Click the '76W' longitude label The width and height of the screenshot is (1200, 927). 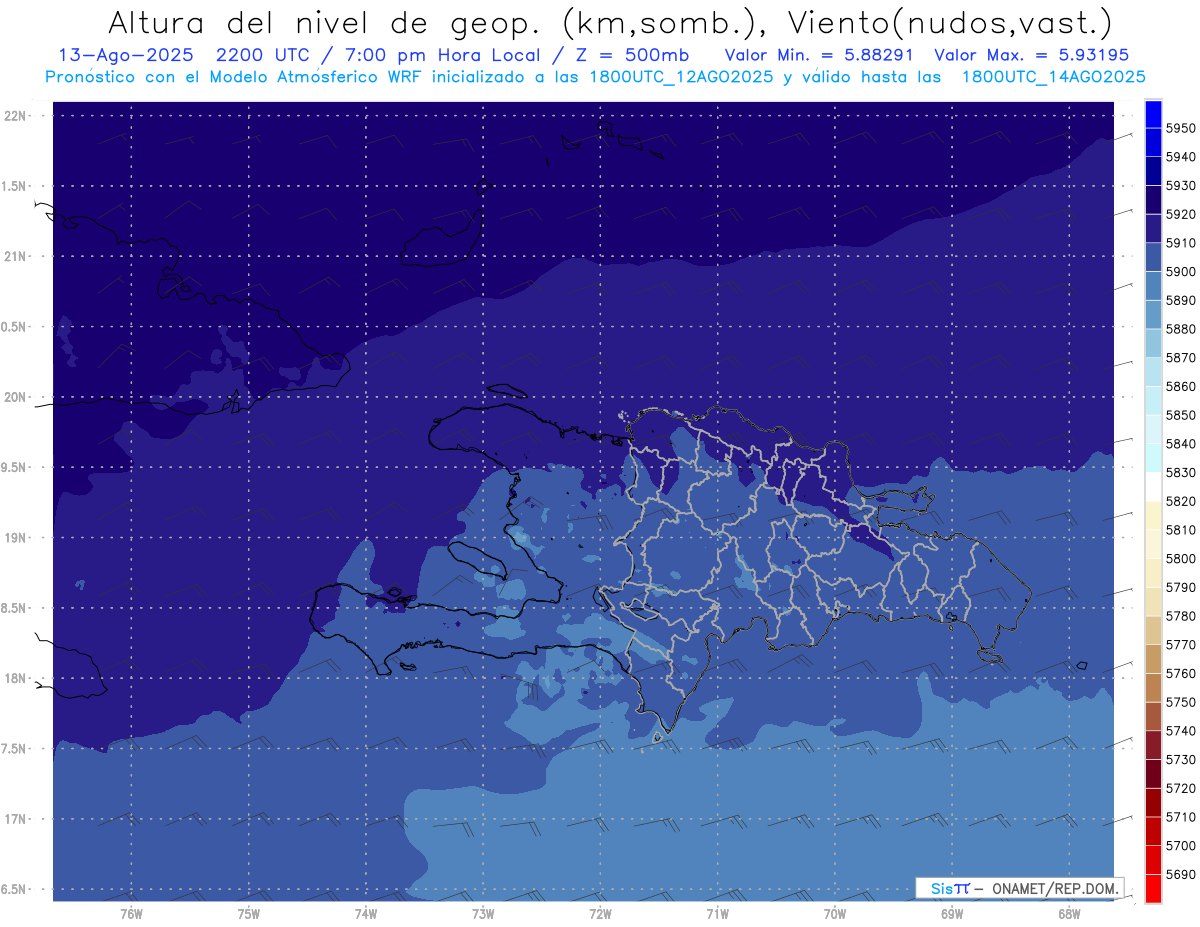pos(131,913)
